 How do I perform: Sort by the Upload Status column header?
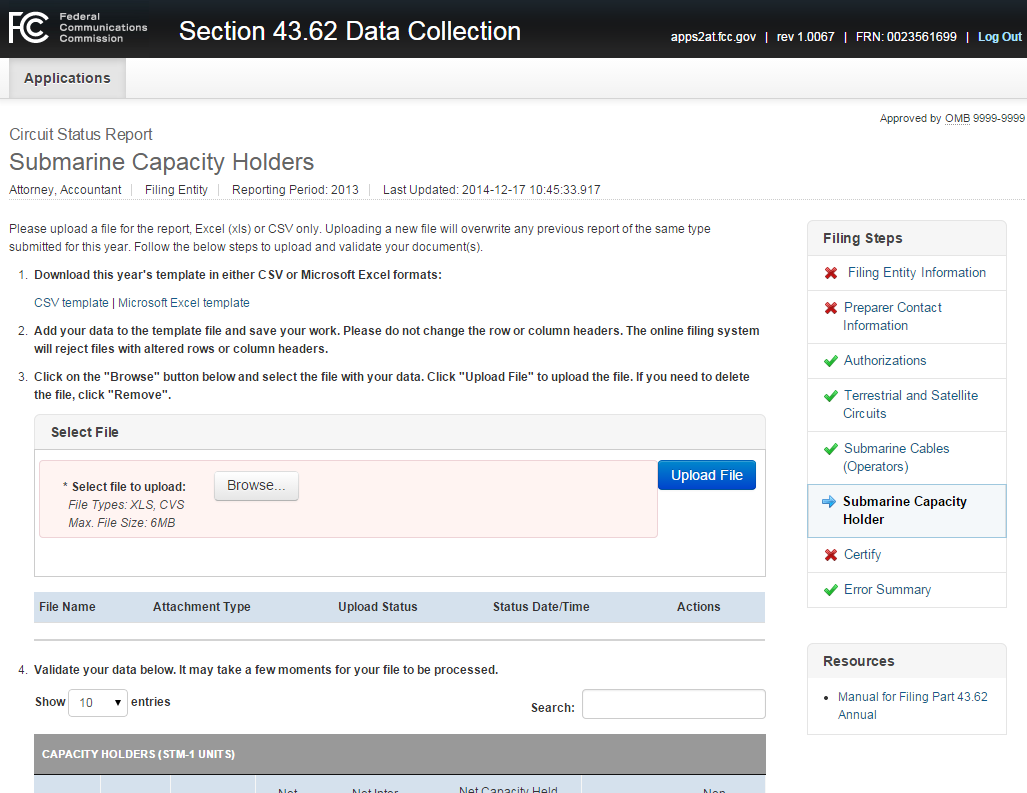pyautogui.click(x=377, y=607)
